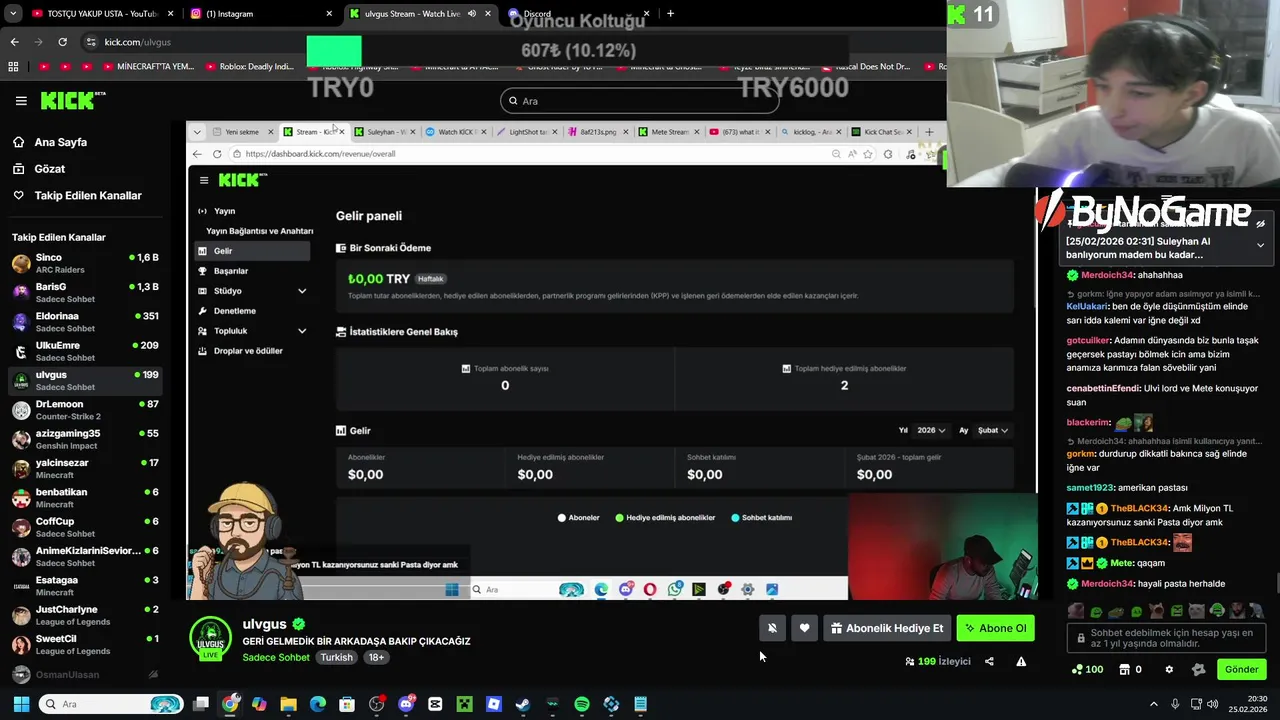Click the share icon next to viewer count

point(989,661)
